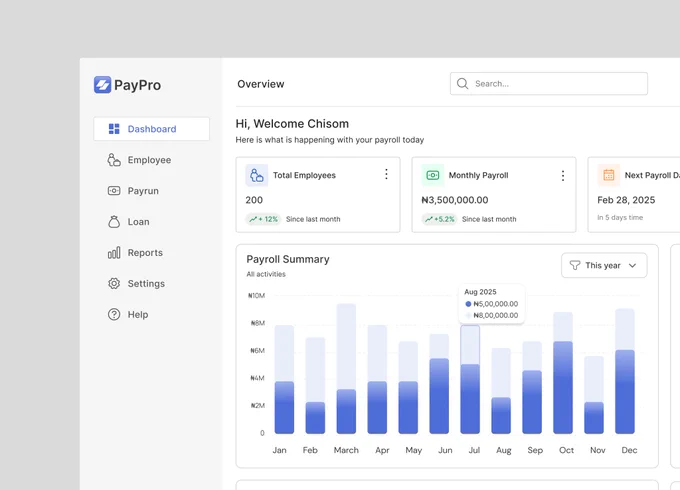The image size is (680, 490).
Task: Click the Help question mark icon
Action: 114,314
